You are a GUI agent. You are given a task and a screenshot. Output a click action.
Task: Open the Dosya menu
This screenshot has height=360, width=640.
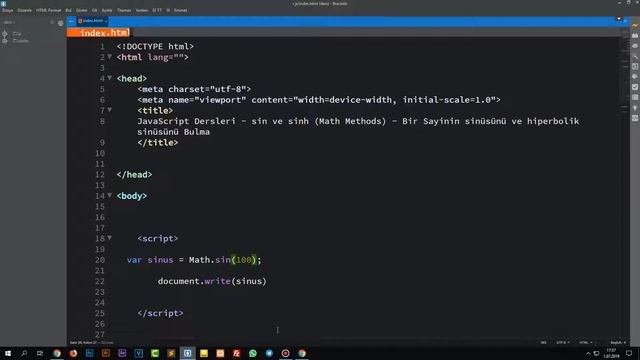click(x=8, y=10)
